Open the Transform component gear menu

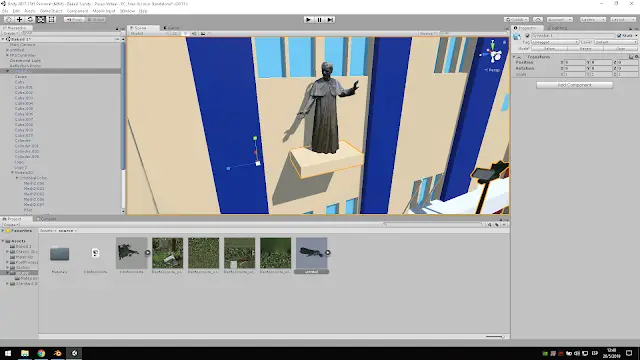(x=637, y=57)
